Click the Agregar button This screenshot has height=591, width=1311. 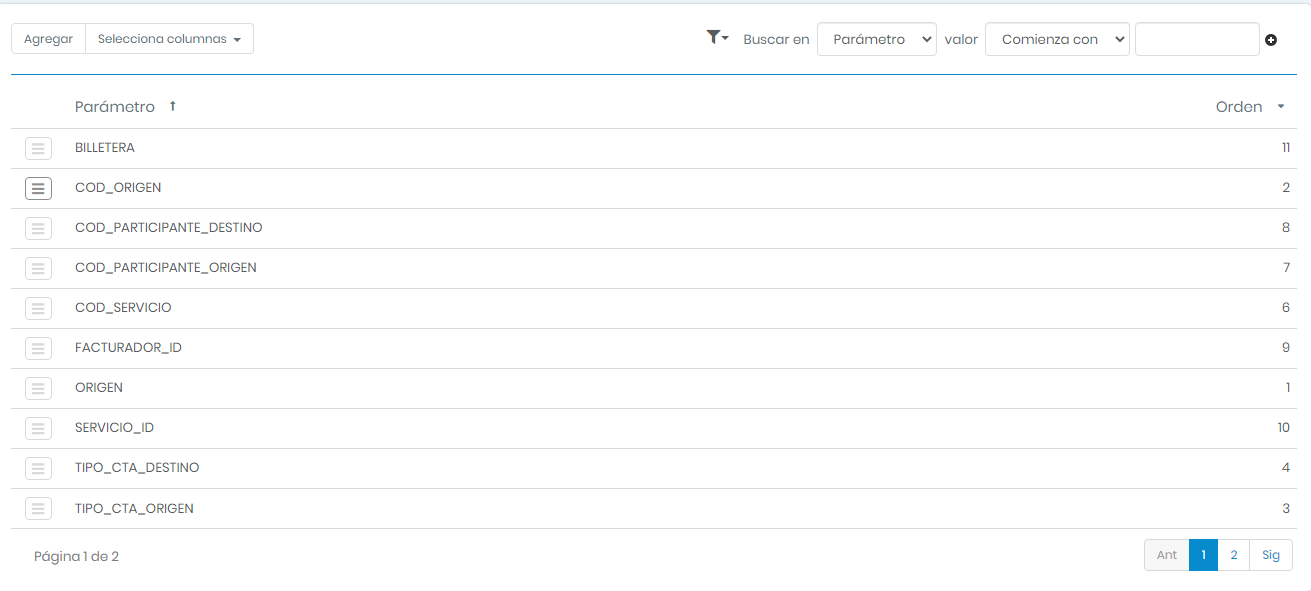[x=48, y=39]
